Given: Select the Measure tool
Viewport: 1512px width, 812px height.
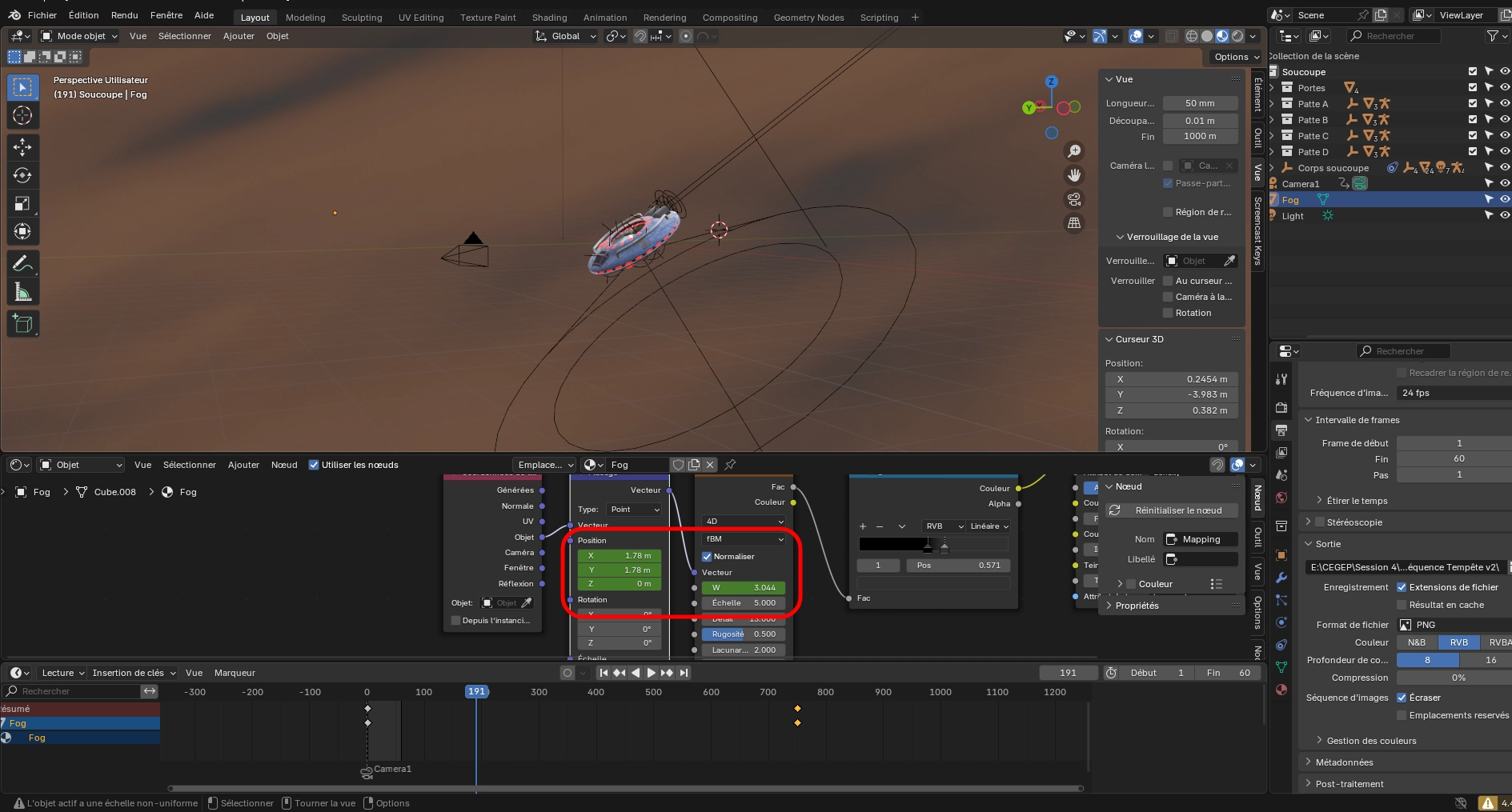Looking at the screenshot, I should (x=22, y=293).
